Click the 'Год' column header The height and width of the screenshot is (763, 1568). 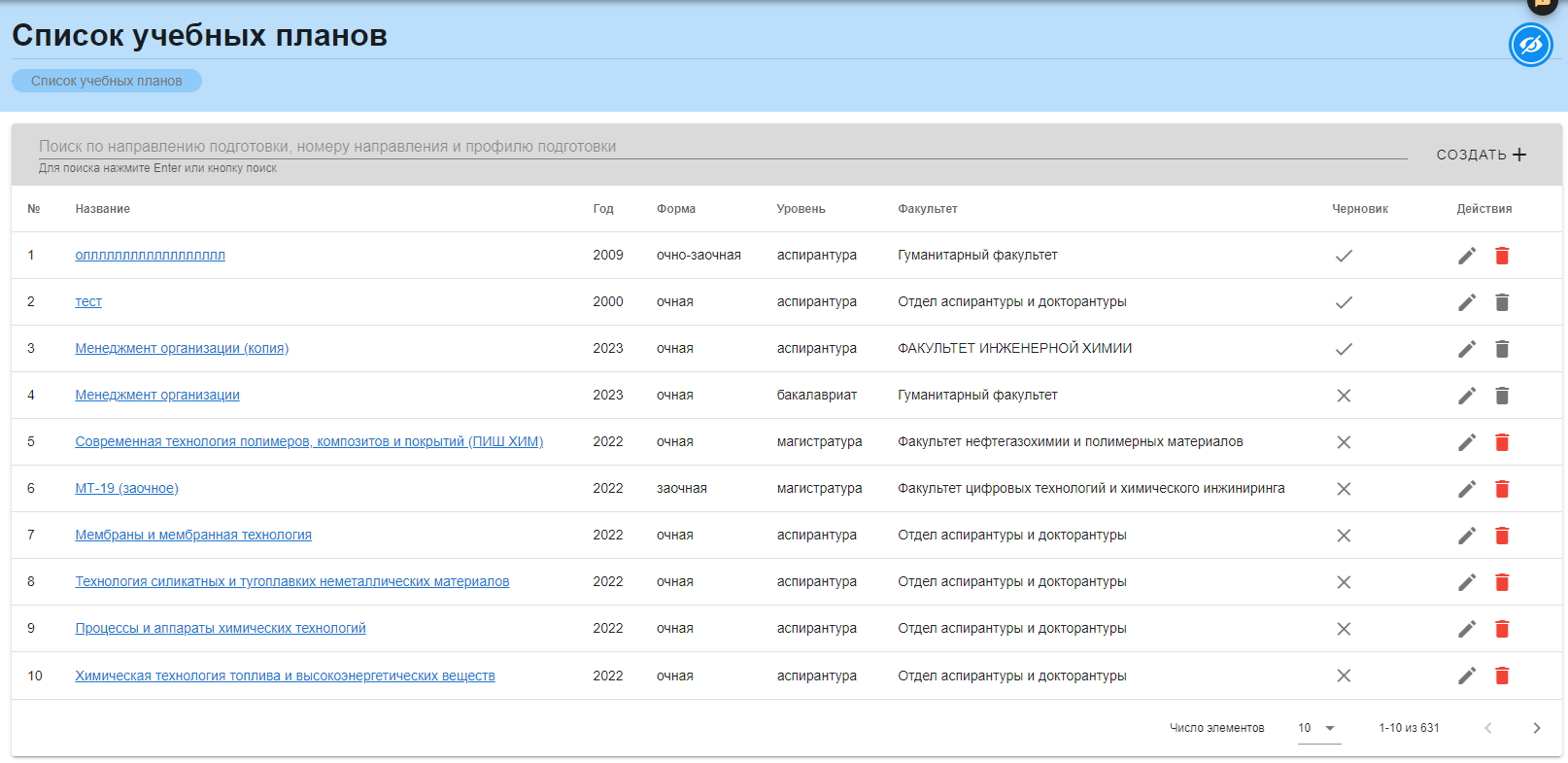pyautogui.click(x=603, y=209)
